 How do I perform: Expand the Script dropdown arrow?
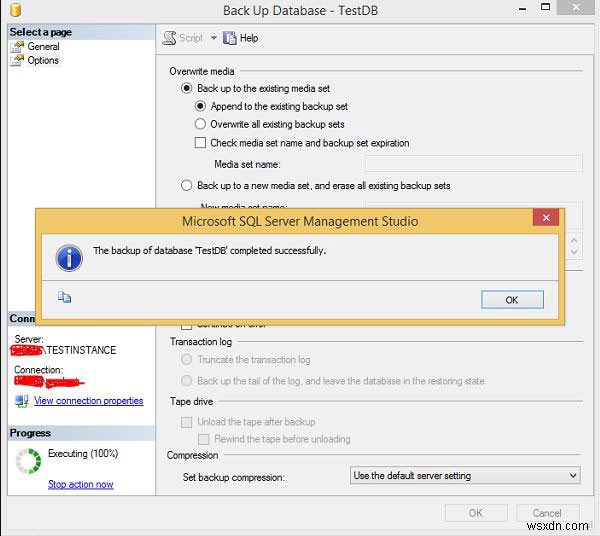click(x=214, y=38)
